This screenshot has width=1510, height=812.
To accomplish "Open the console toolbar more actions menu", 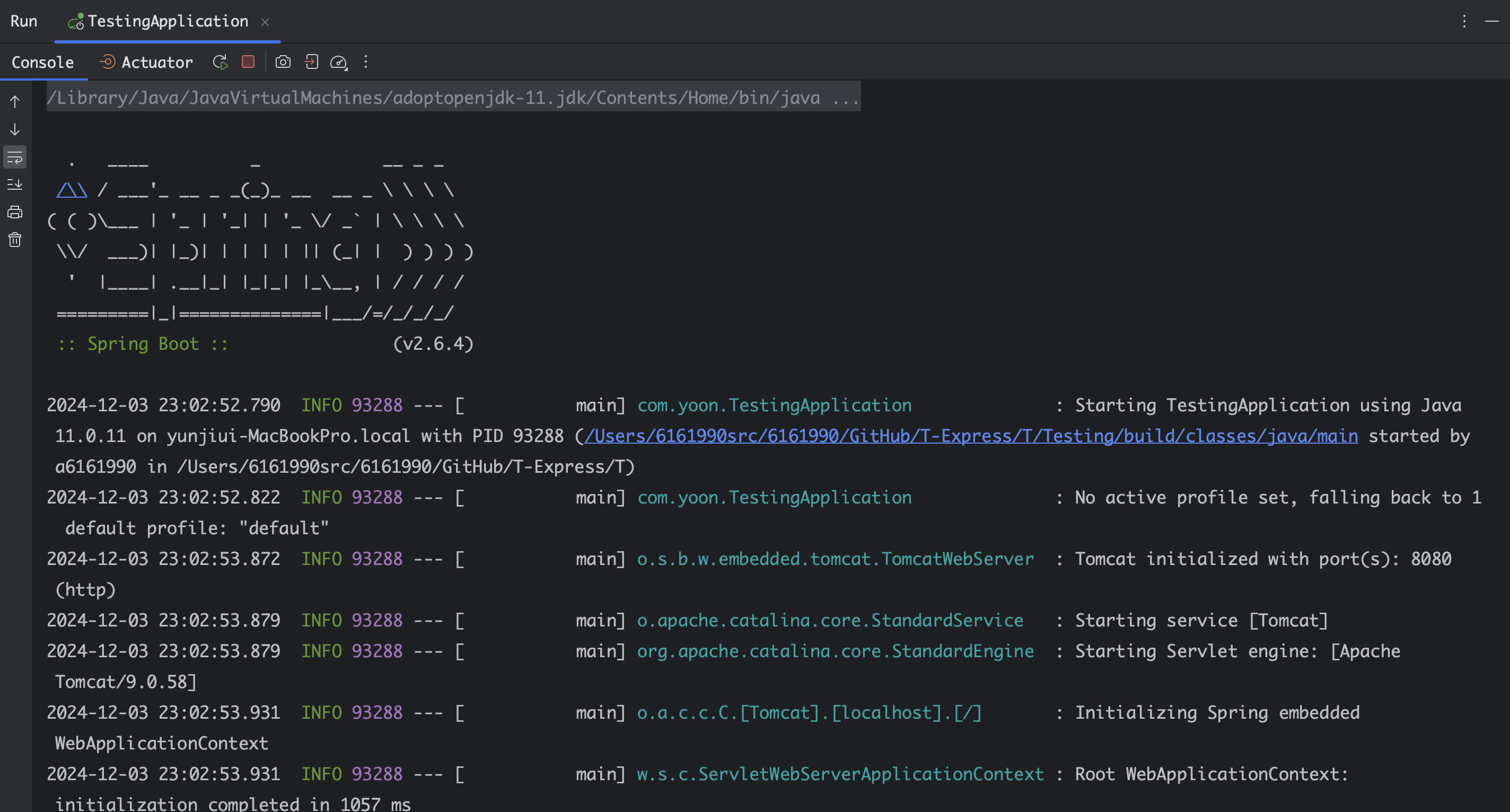I will (366, 62).
